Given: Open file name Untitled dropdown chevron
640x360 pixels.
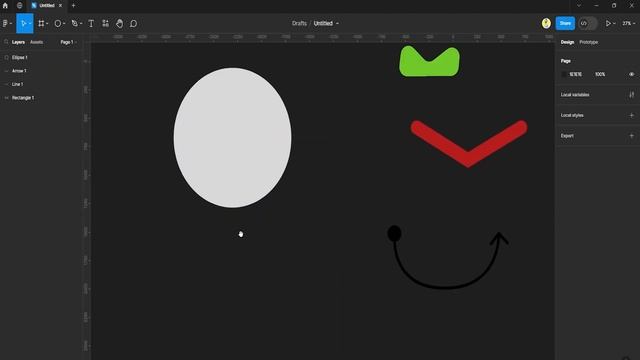Looking at the screenshot, I should [x=337, y=24].
